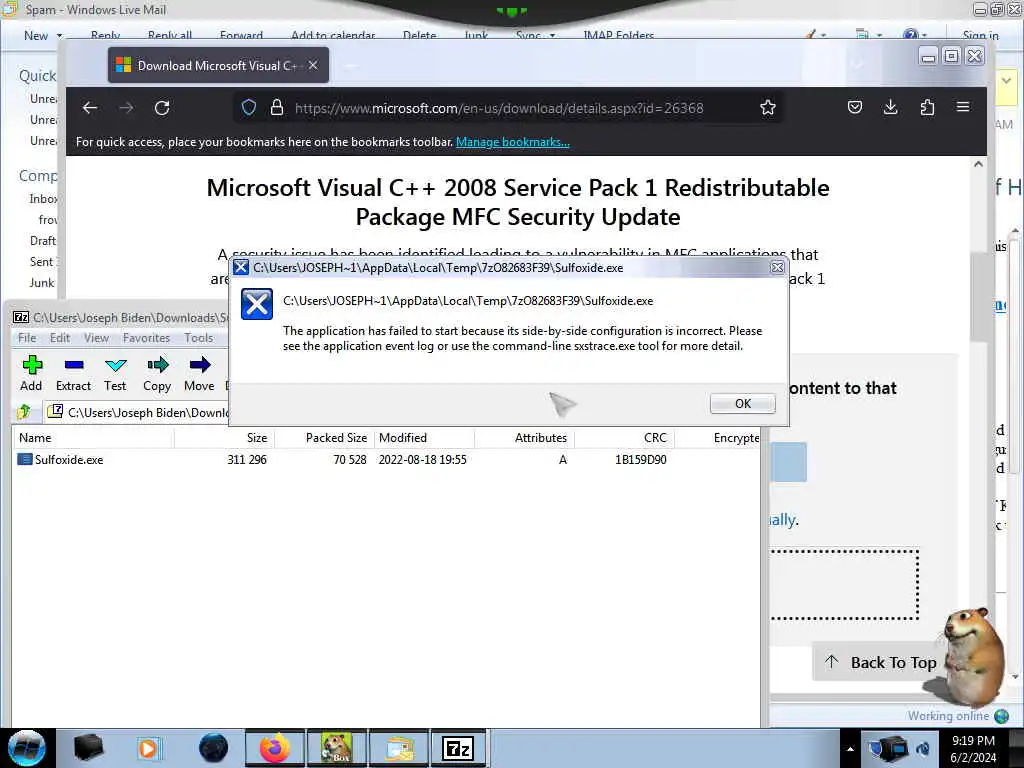Show hidden system tray icons
The width and height of the screenshot is (1024, 768).
click(850, 749)
